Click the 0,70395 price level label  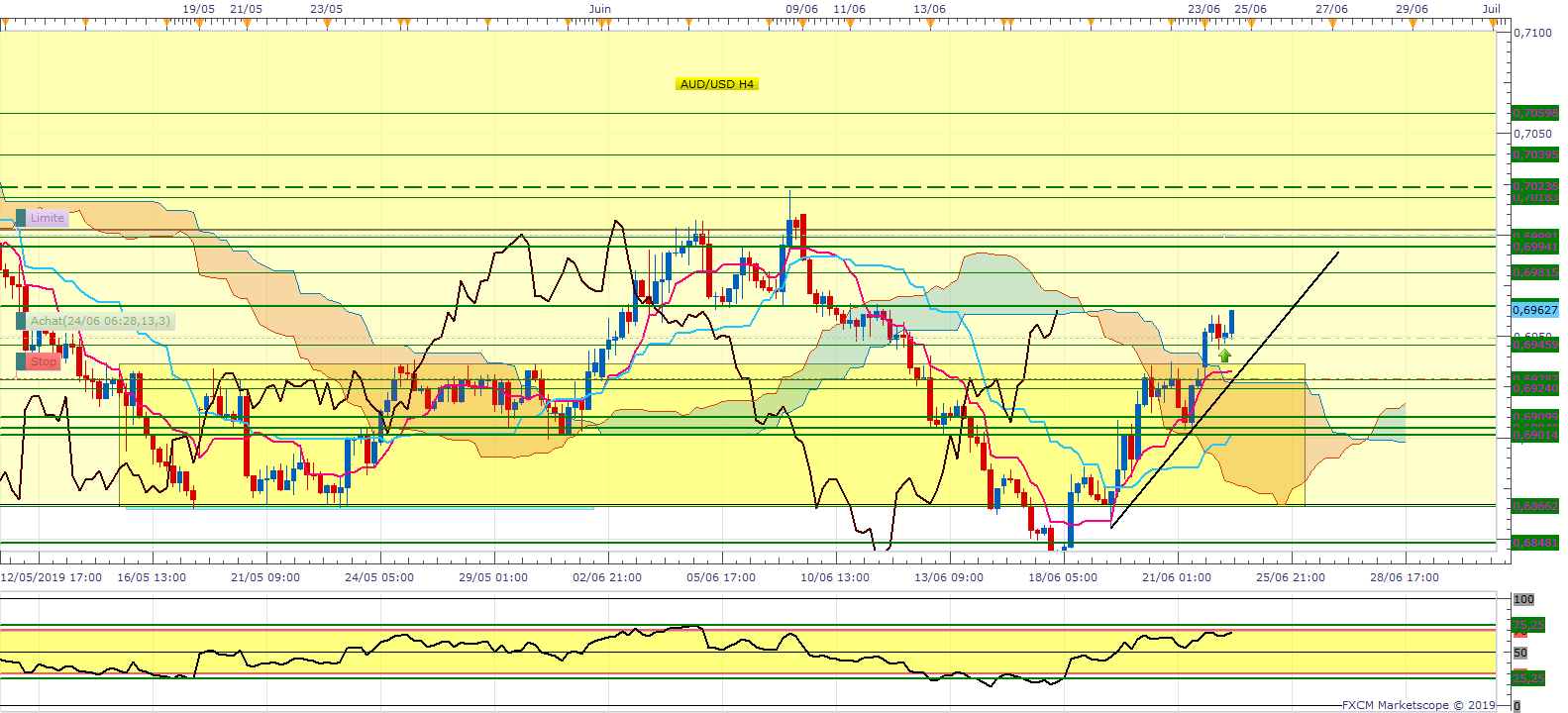coord(1534,154)
